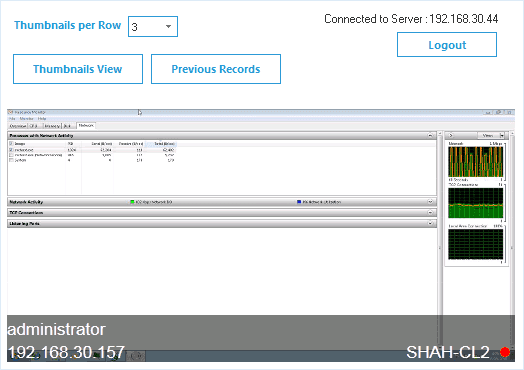Log out using the Logout button
This screenshot has height=370, width=524.
(x=447, y=44)
